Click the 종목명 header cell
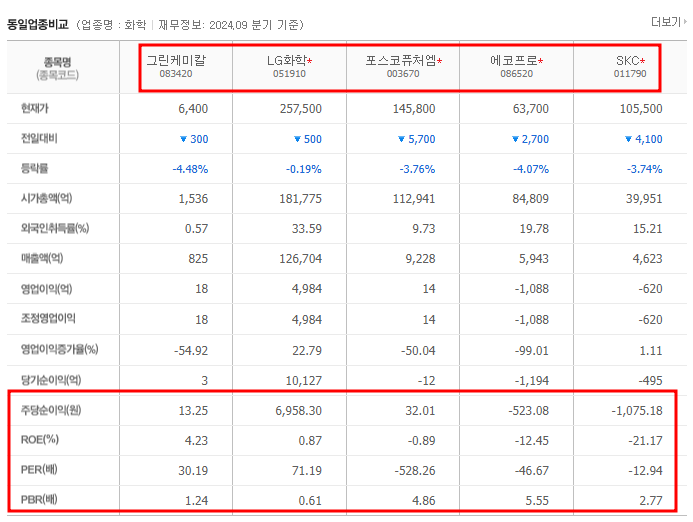The height and width of the screenshot is (522, 693). tap(57, 68)
